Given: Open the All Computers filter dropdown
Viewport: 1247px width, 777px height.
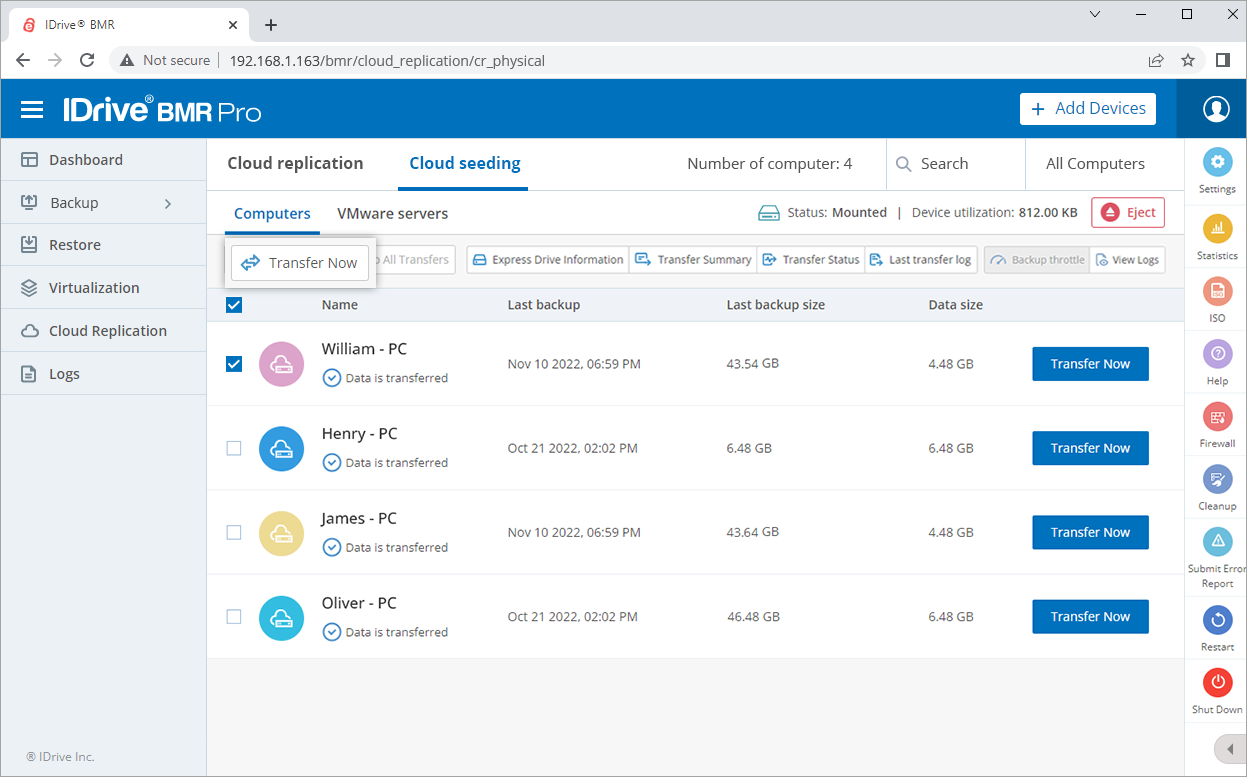Looking at the screenshot, I should click(x=1095, y=164).
